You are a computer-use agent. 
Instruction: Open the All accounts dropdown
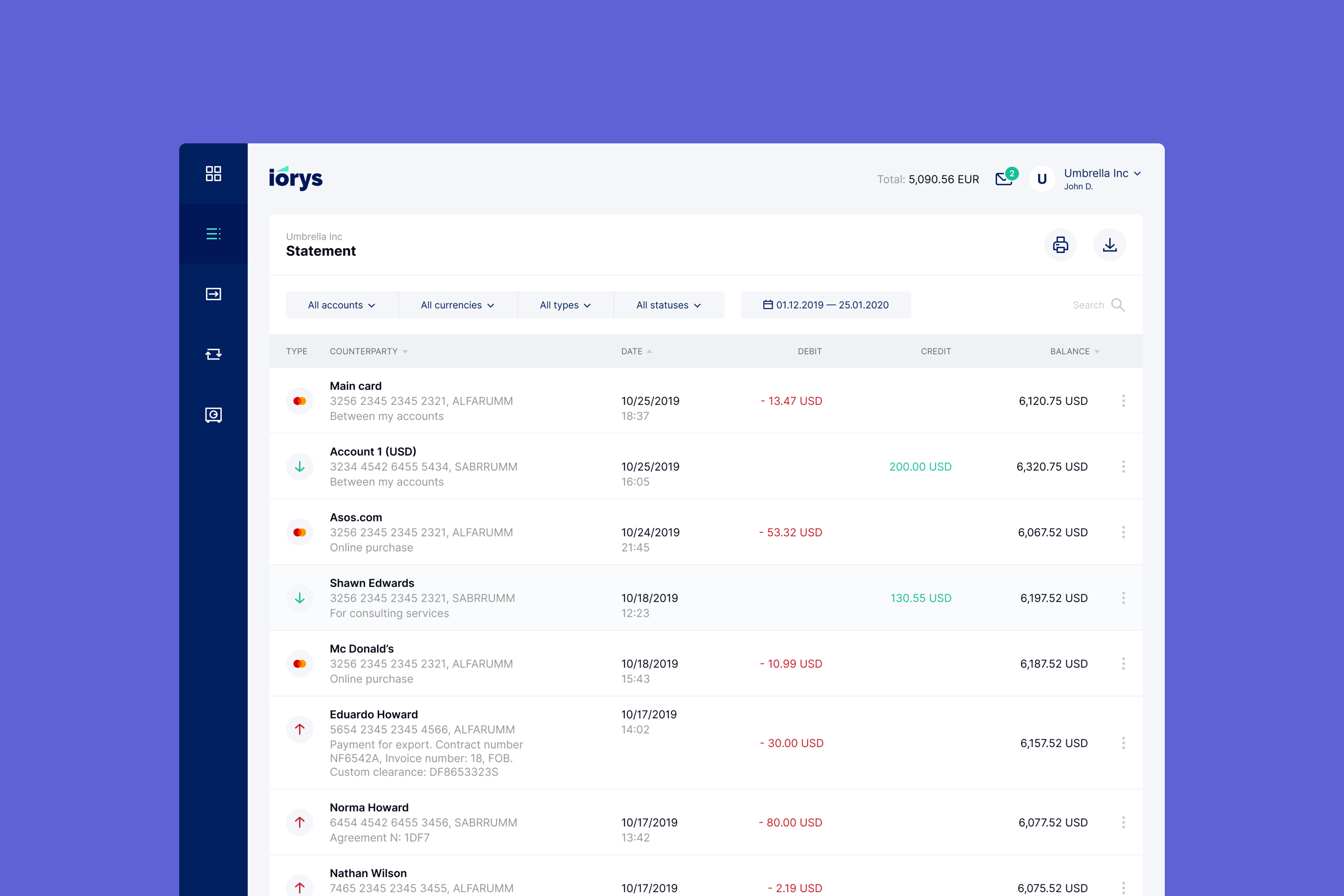pos(342,305)
